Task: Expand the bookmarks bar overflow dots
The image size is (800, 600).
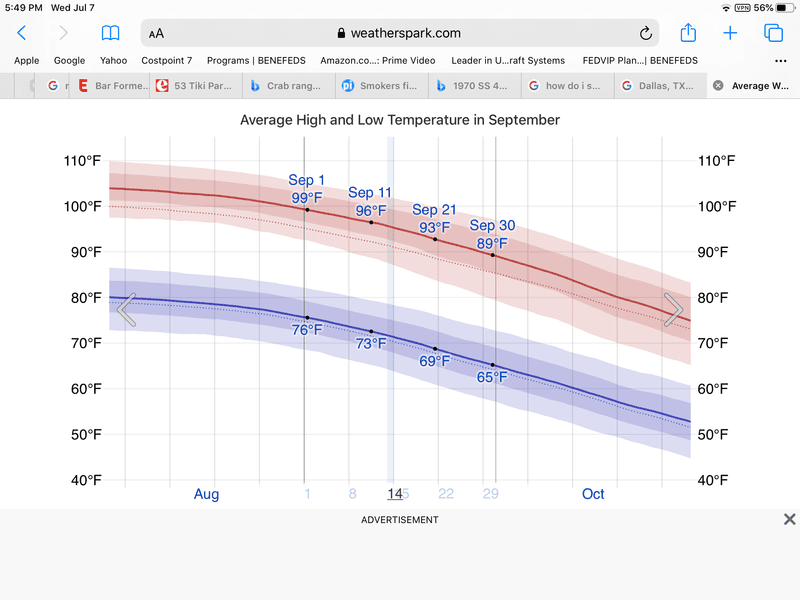Action: pyautogui.click(x=781, y=60)
